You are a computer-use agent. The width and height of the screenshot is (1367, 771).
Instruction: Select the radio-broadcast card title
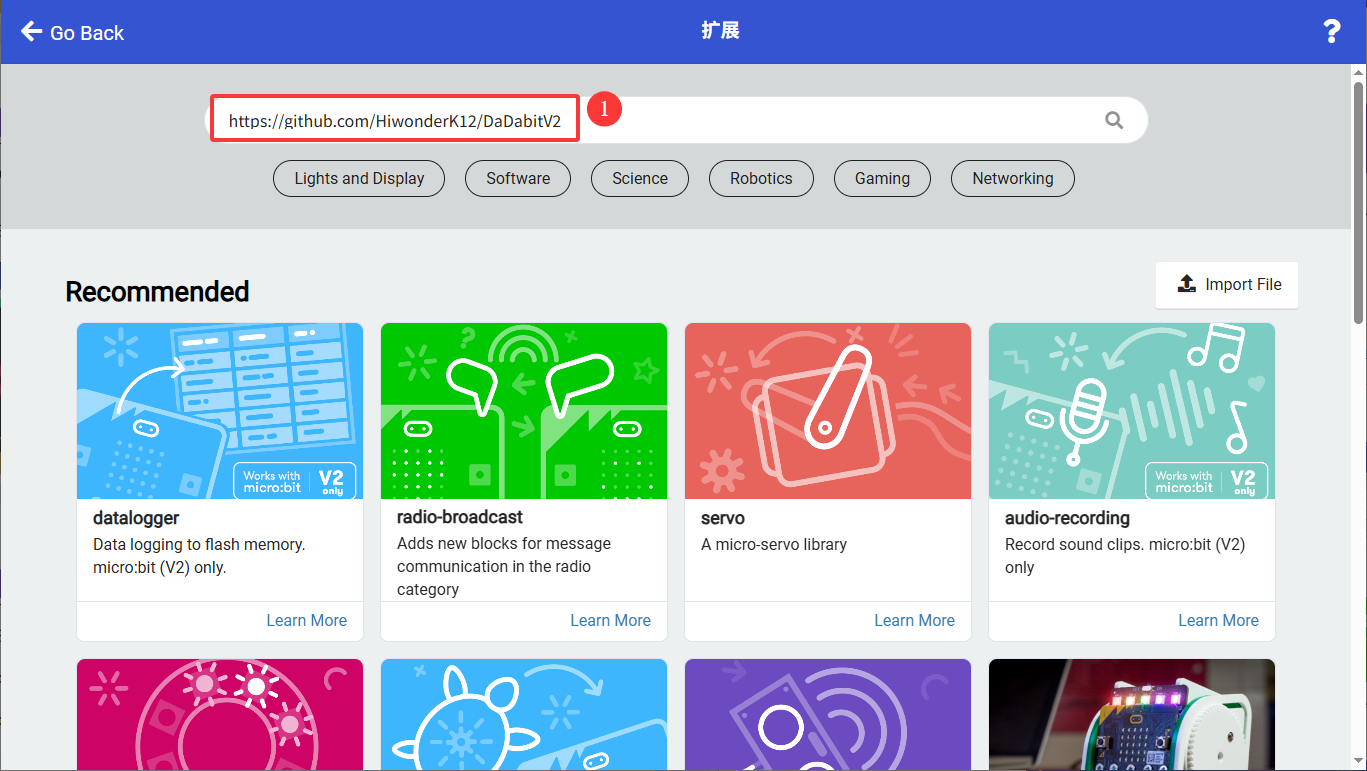[460, 517]
